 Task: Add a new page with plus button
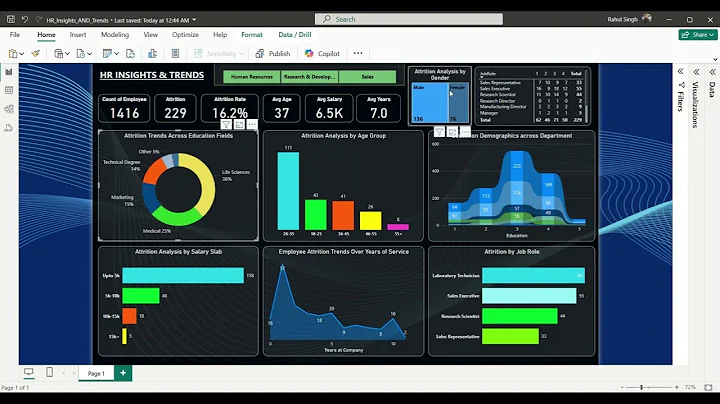(x=123, y=373)
